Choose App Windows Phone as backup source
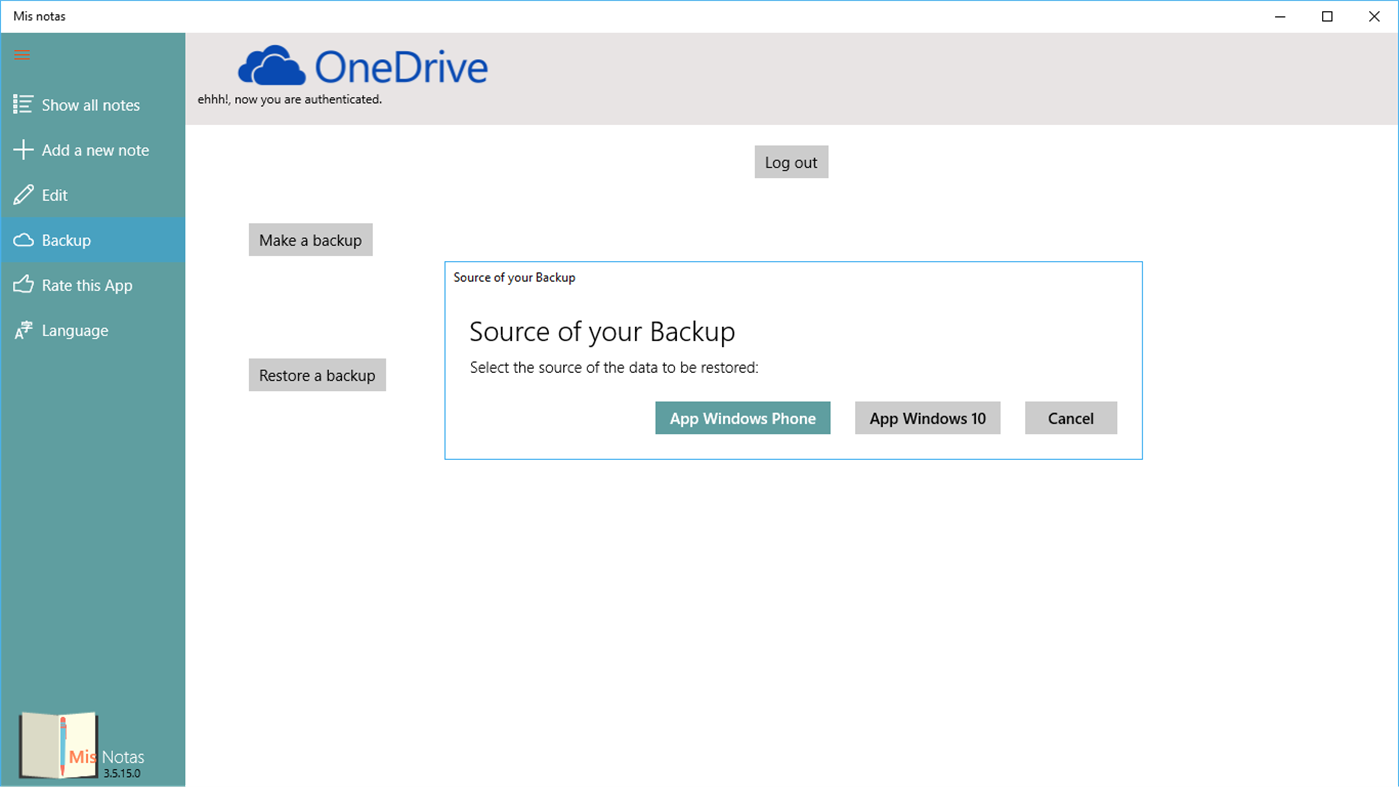Image resolution: width=1399 pixels, height=787 pixels. pyautogui.click(x=742, y=417)
